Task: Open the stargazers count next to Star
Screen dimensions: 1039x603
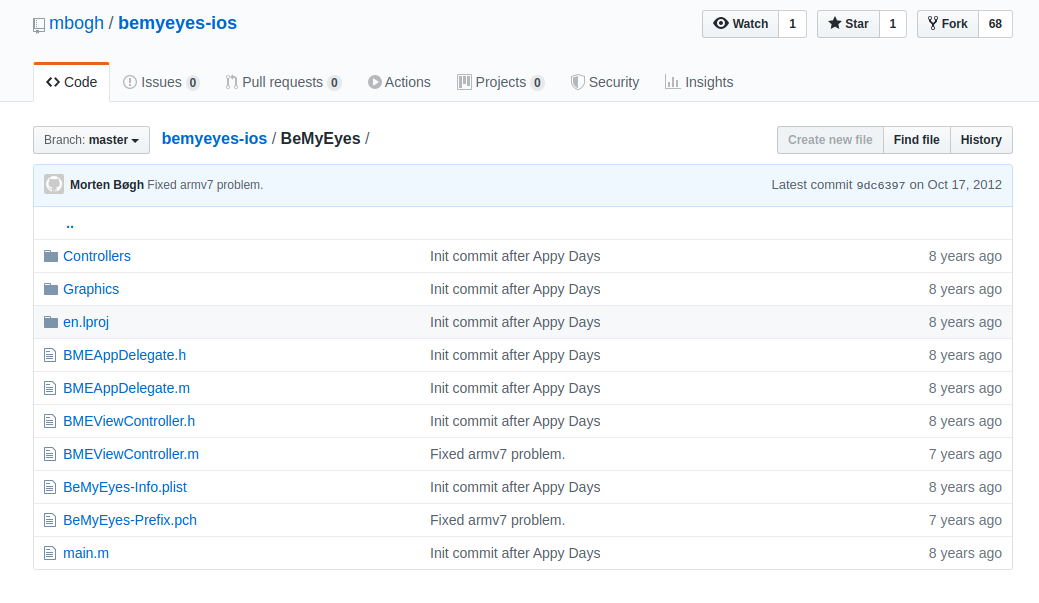Action: 893,24
